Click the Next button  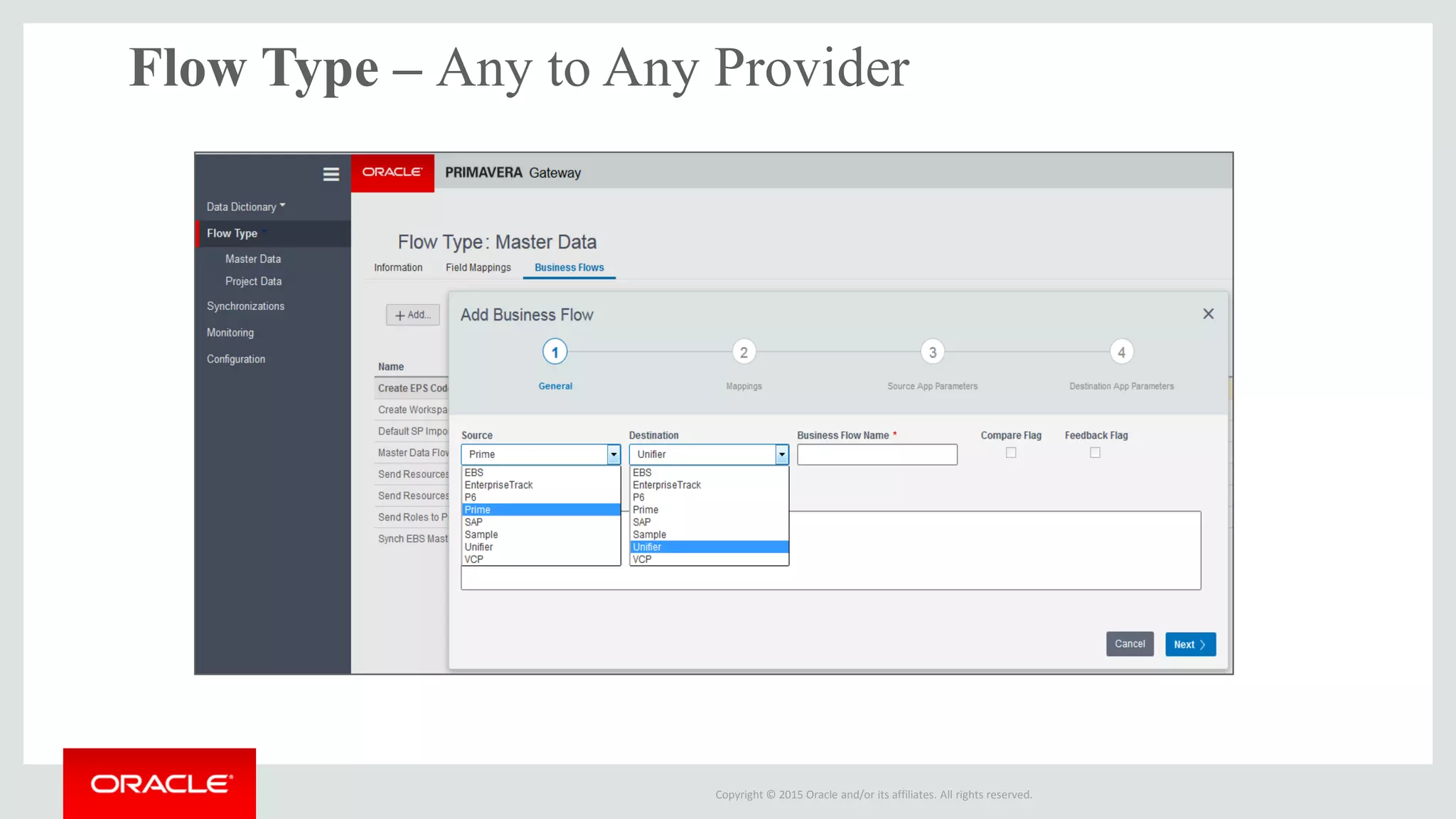pyautogui.click(x=1190, y=644)
